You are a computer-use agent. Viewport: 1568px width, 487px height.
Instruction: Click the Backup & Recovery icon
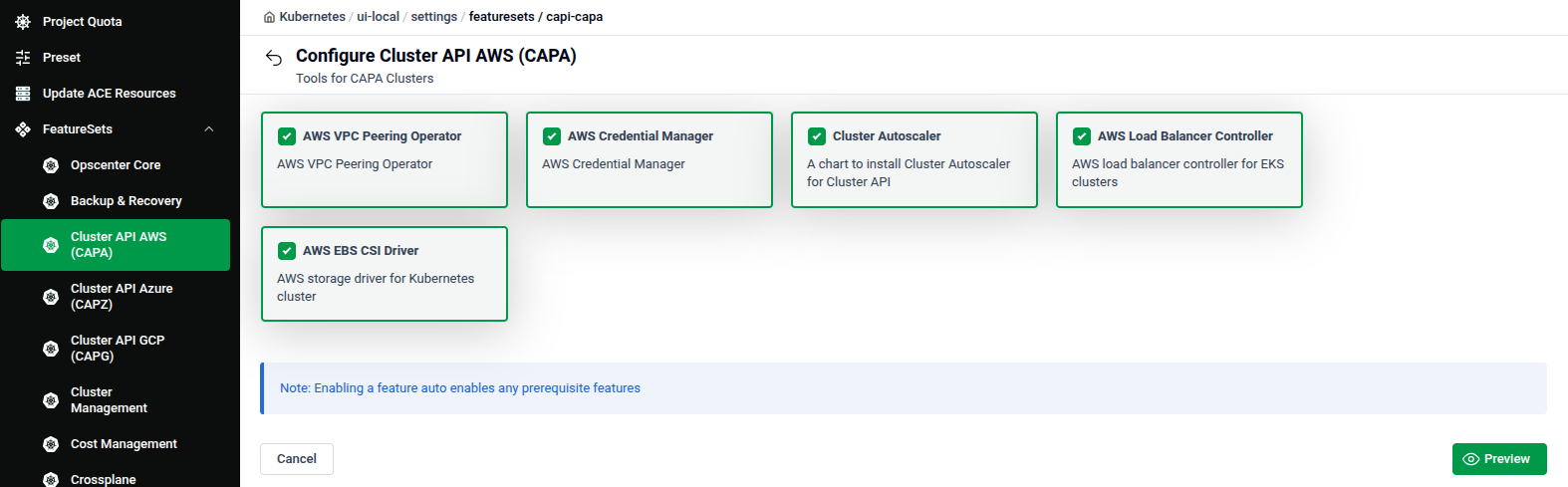coord(51,200)
